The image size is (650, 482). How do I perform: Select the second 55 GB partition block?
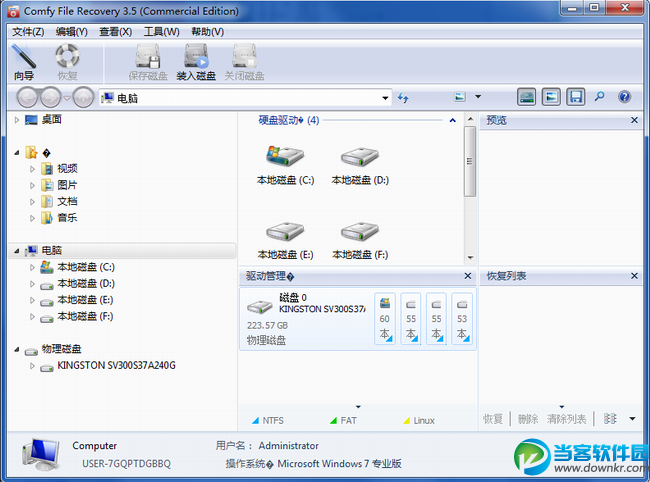point(436,318)
